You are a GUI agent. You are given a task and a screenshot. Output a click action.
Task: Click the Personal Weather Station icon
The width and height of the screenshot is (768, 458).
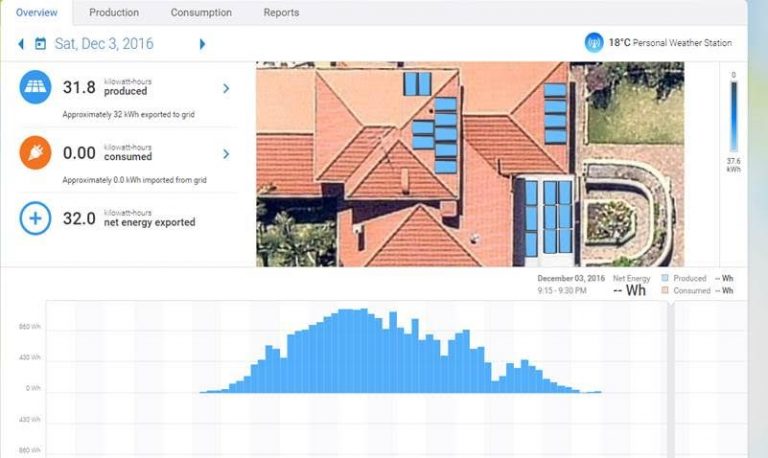pyautogui.click(x=594, y=43)
